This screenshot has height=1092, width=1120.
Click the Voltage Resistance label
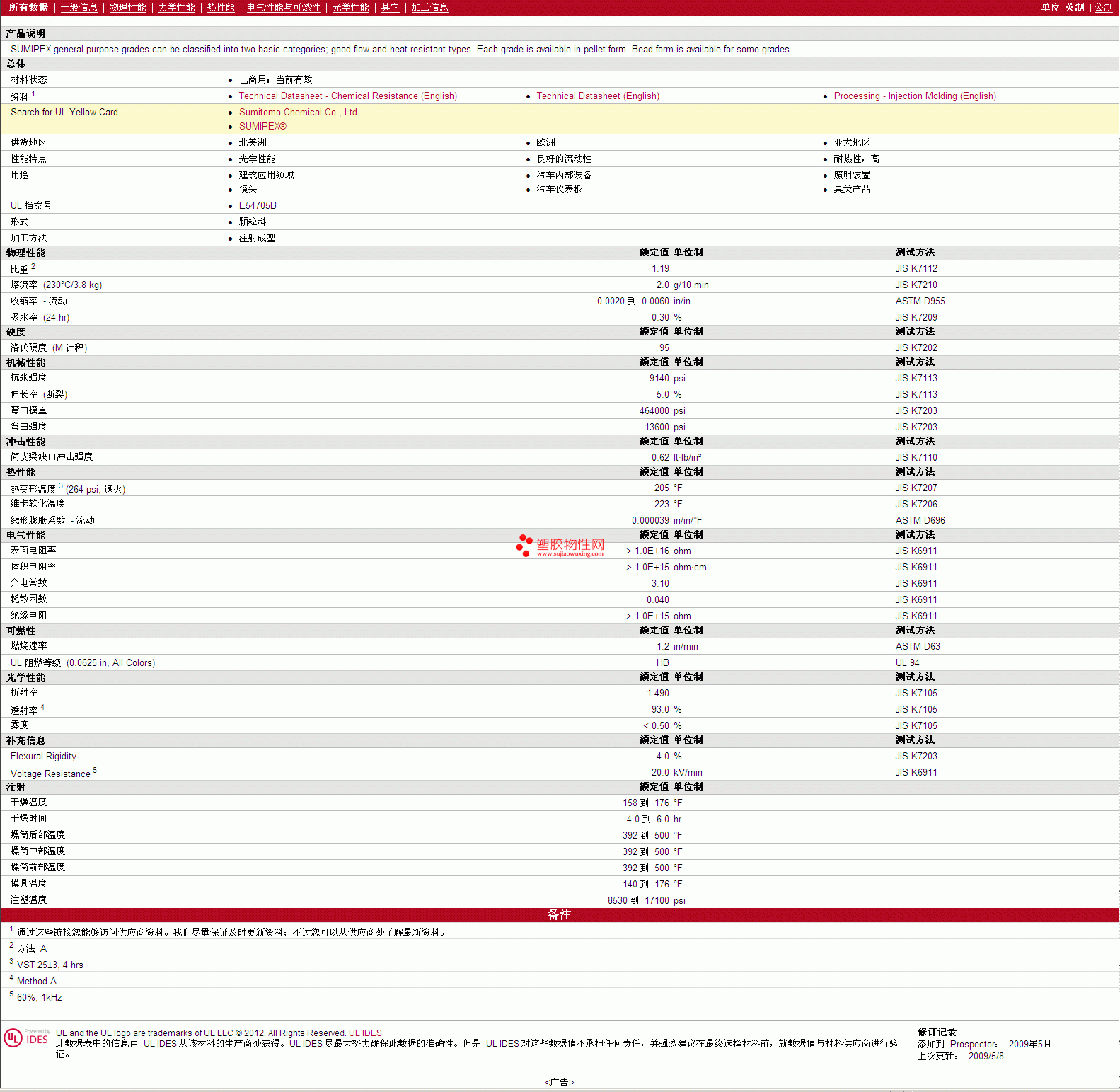50,774
